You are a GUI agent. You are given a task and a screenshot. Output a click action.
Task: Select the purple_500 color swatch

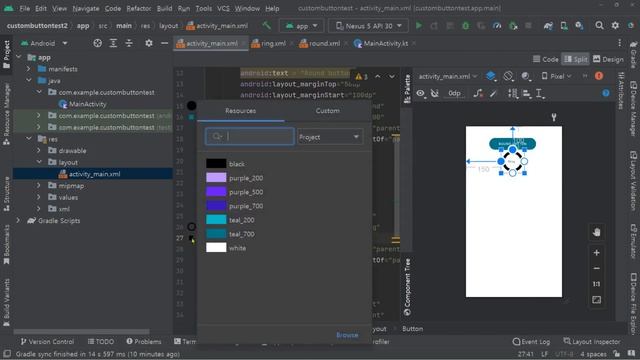click(216, 192)
